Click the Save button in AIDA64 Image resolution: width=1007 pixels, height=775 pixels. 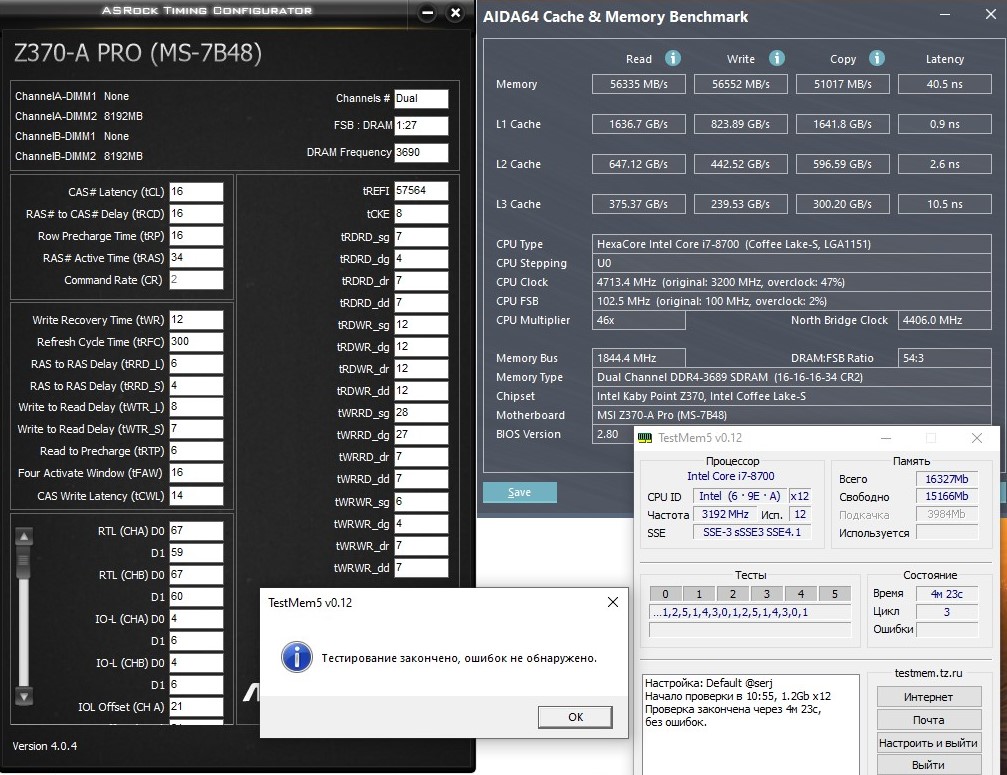[x=520, y=492]
